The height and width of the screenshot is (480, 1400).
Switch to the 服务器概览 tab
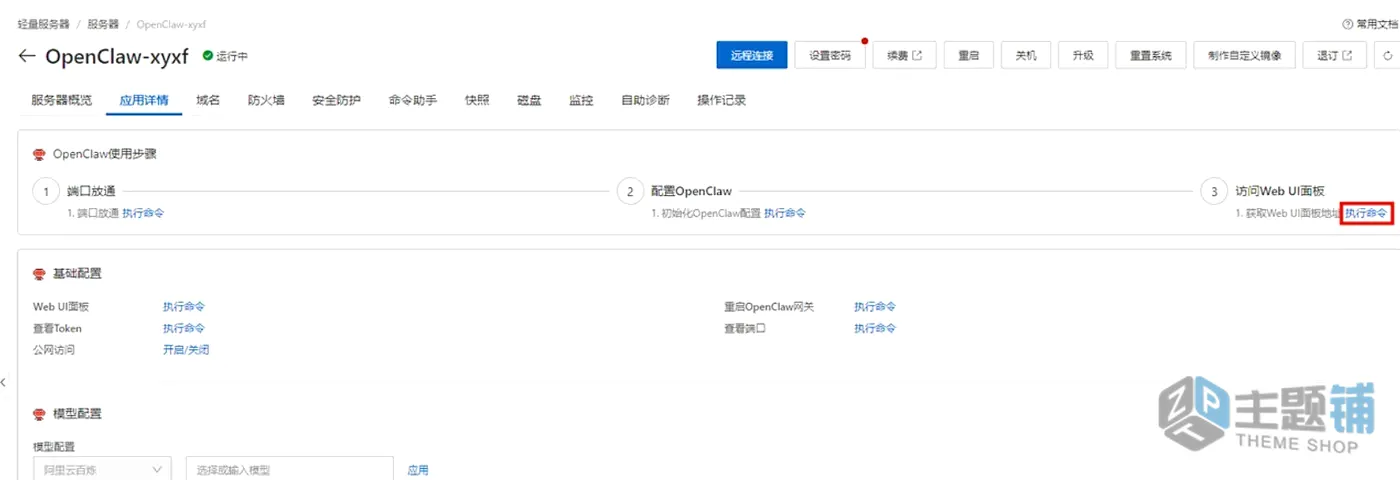click(x=62, y=100)
